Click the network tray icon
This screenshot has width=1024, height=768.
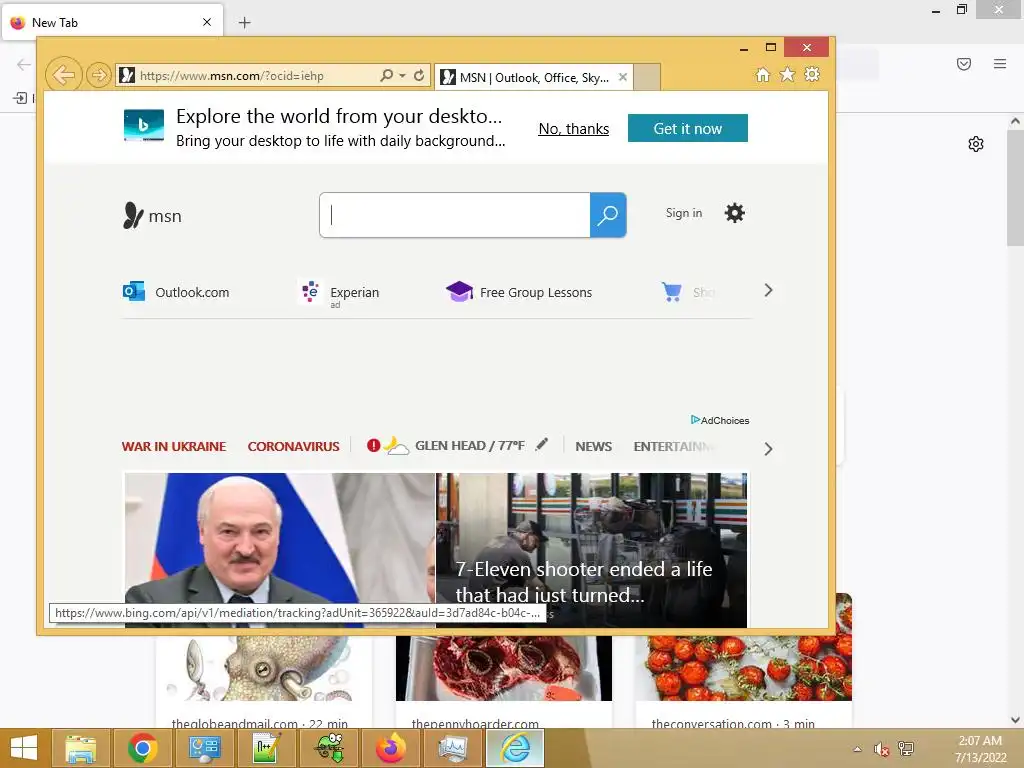(906, 749)
